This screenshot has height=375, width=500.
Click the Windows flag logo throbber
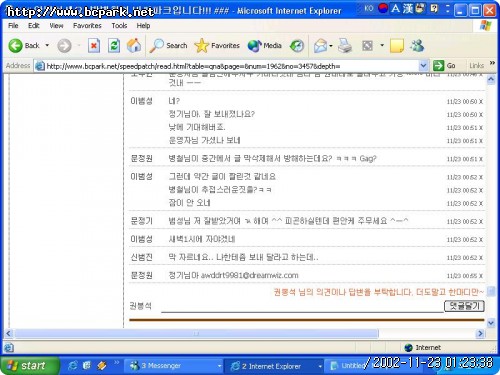tap(485, 26)
